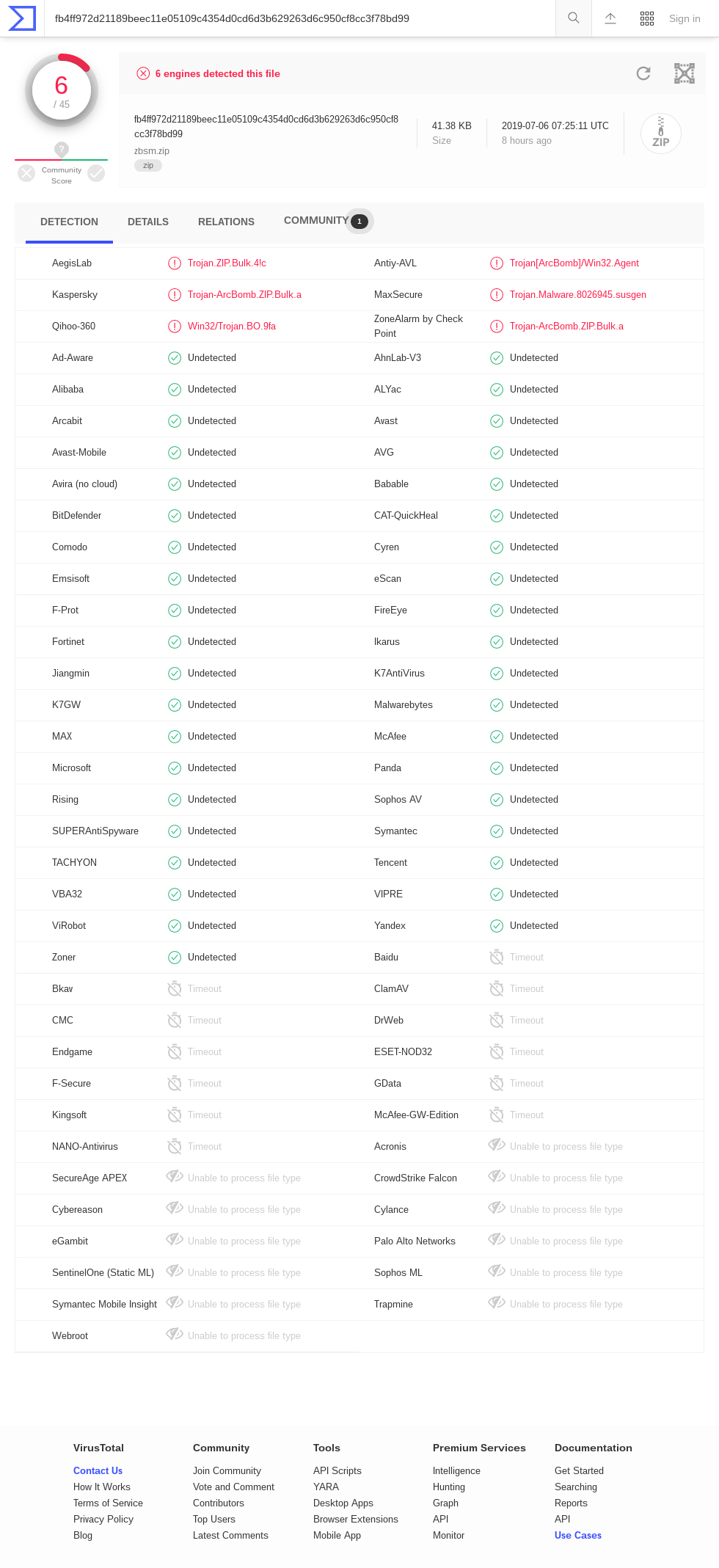Click the file hash search field
Image resolution: width=719 pixels, height=1568 pixels.
click(x=301, y=18)
